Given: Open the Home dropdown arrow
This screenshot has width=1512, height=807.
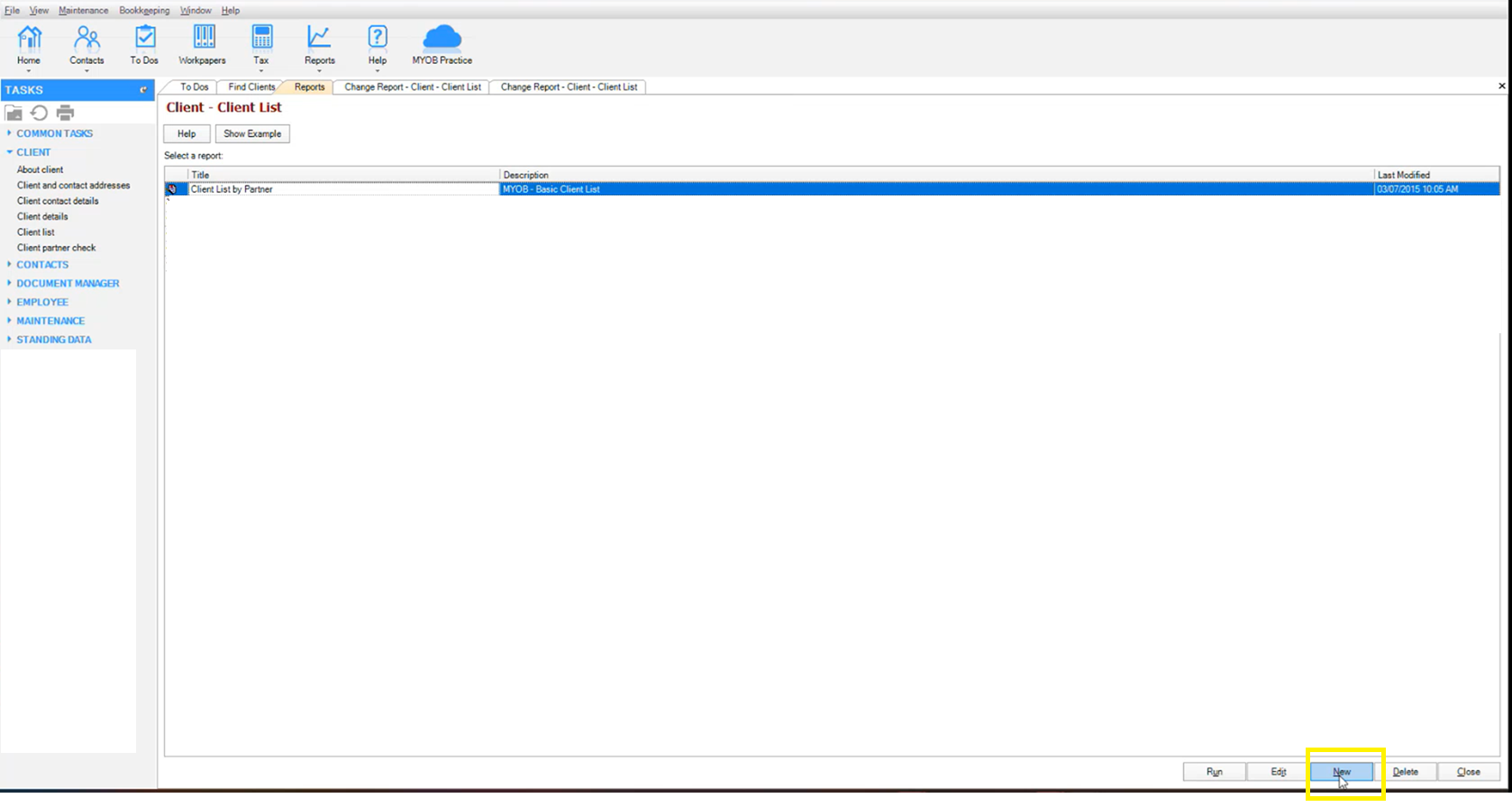Looking at the screenshot, I should (x=29, y=70).
